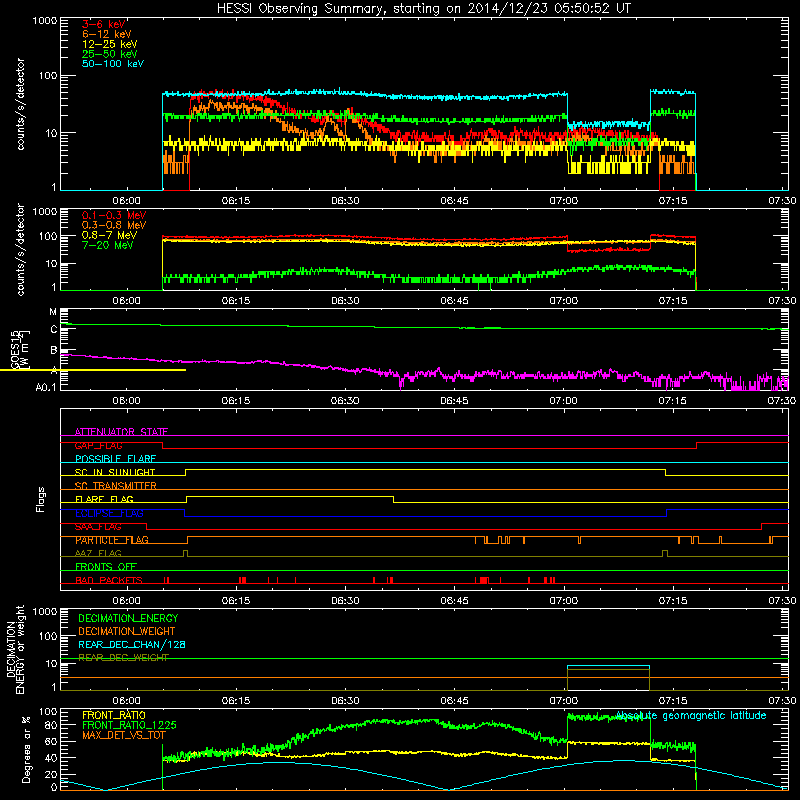This screenshot has height=800, width=800.
Task: Click the 0.8-7 MeV legend label
Action: [109, 235]
